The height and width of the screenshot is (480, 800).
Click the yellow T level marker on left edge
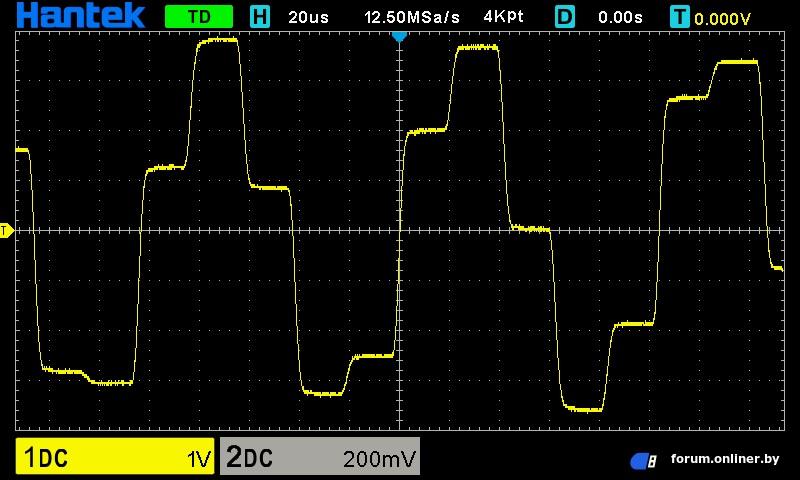[x=5, y=231]
